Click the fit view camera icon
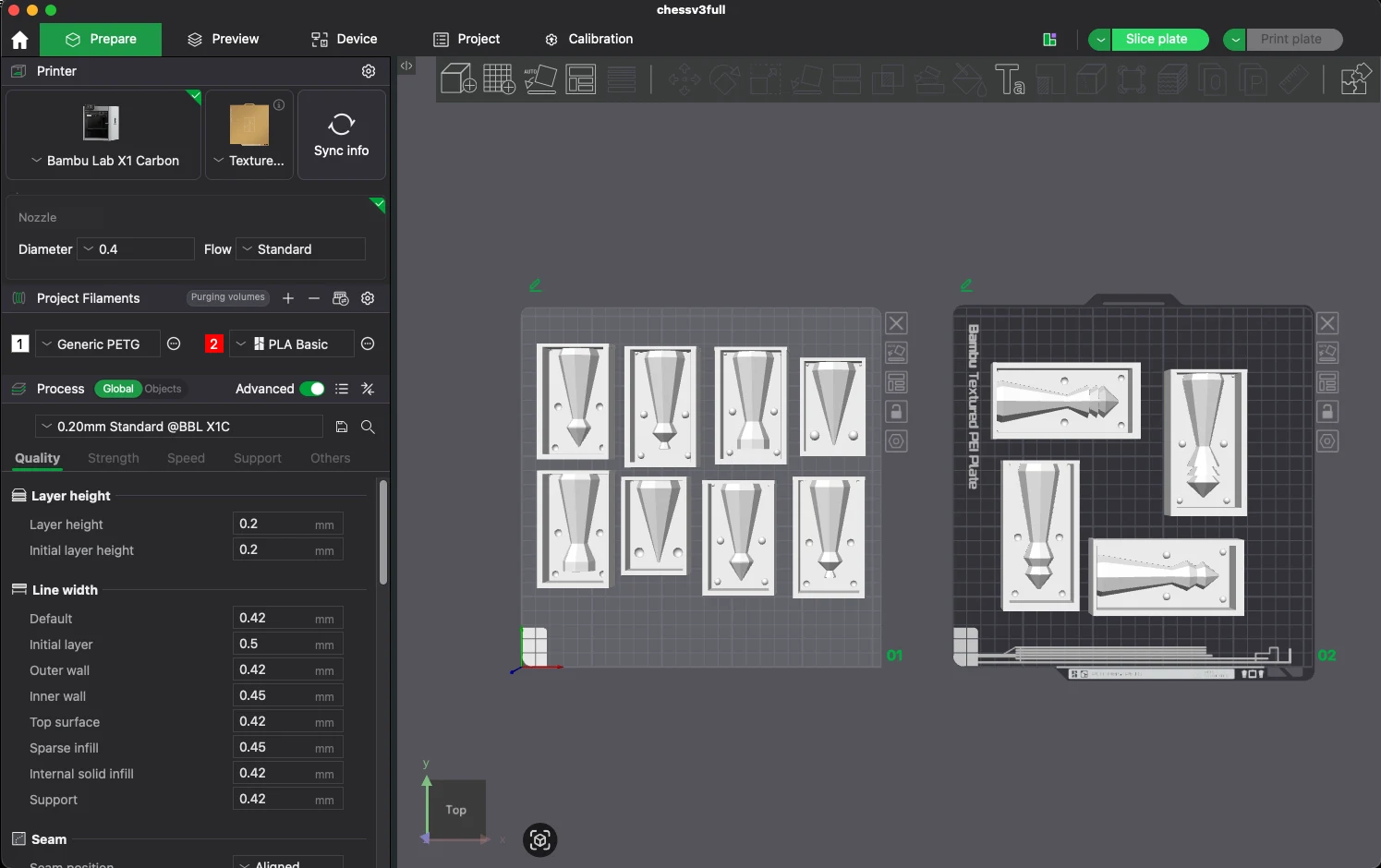 coord(540,840)
